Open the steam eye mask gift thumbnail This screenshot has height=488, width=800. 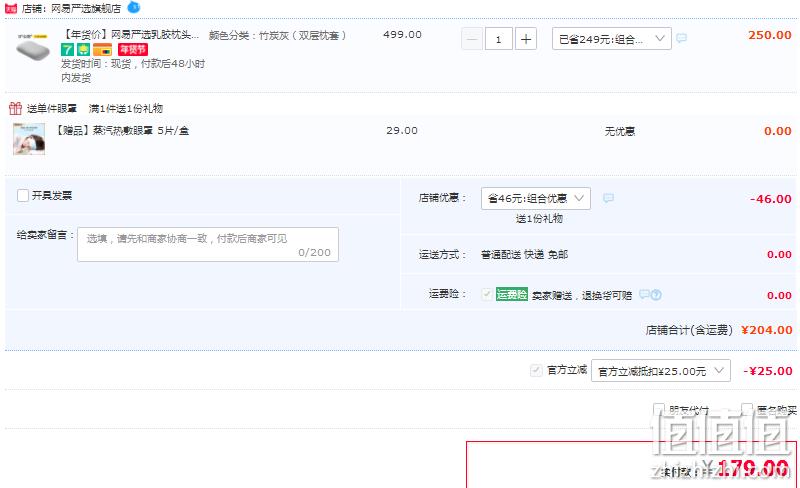(29, 138)
